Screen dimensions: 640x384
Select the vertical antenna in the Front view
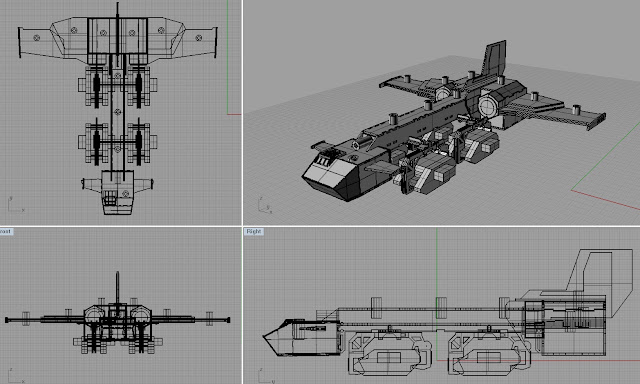[x=118, y=288]
